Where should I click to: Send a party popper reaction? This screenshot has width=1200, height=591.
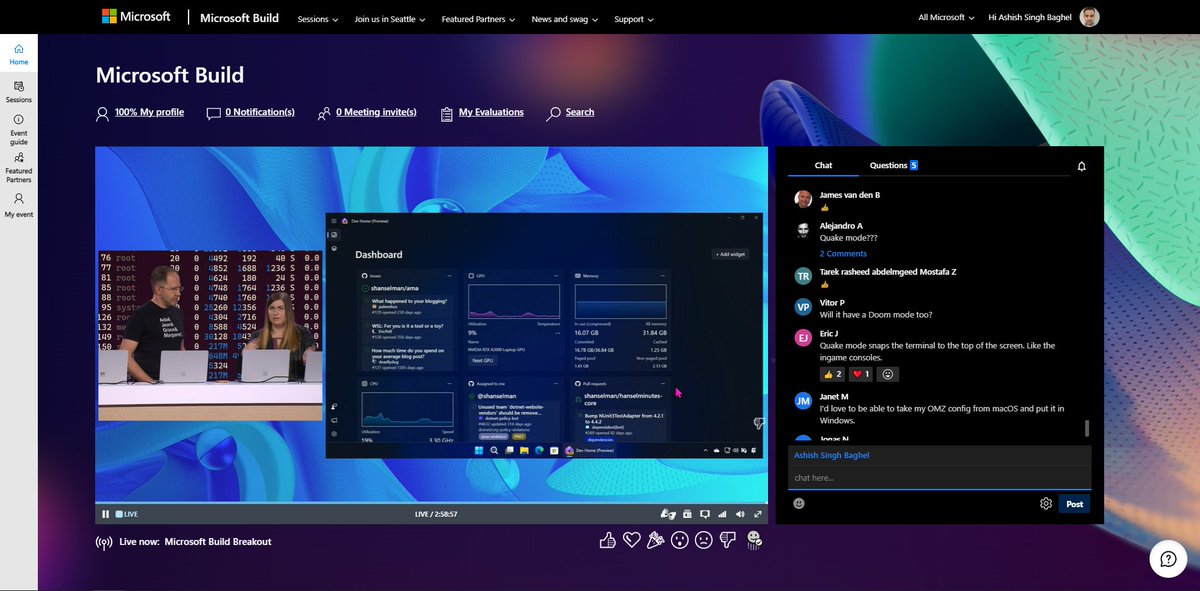(x=656, y=540)
